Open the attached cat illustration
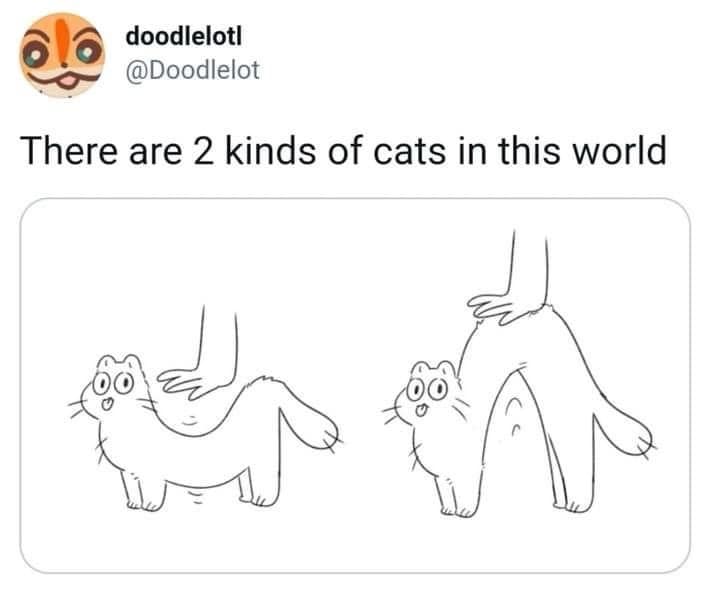The height and width of the screenshot is (592, 720). click(355, 385)
